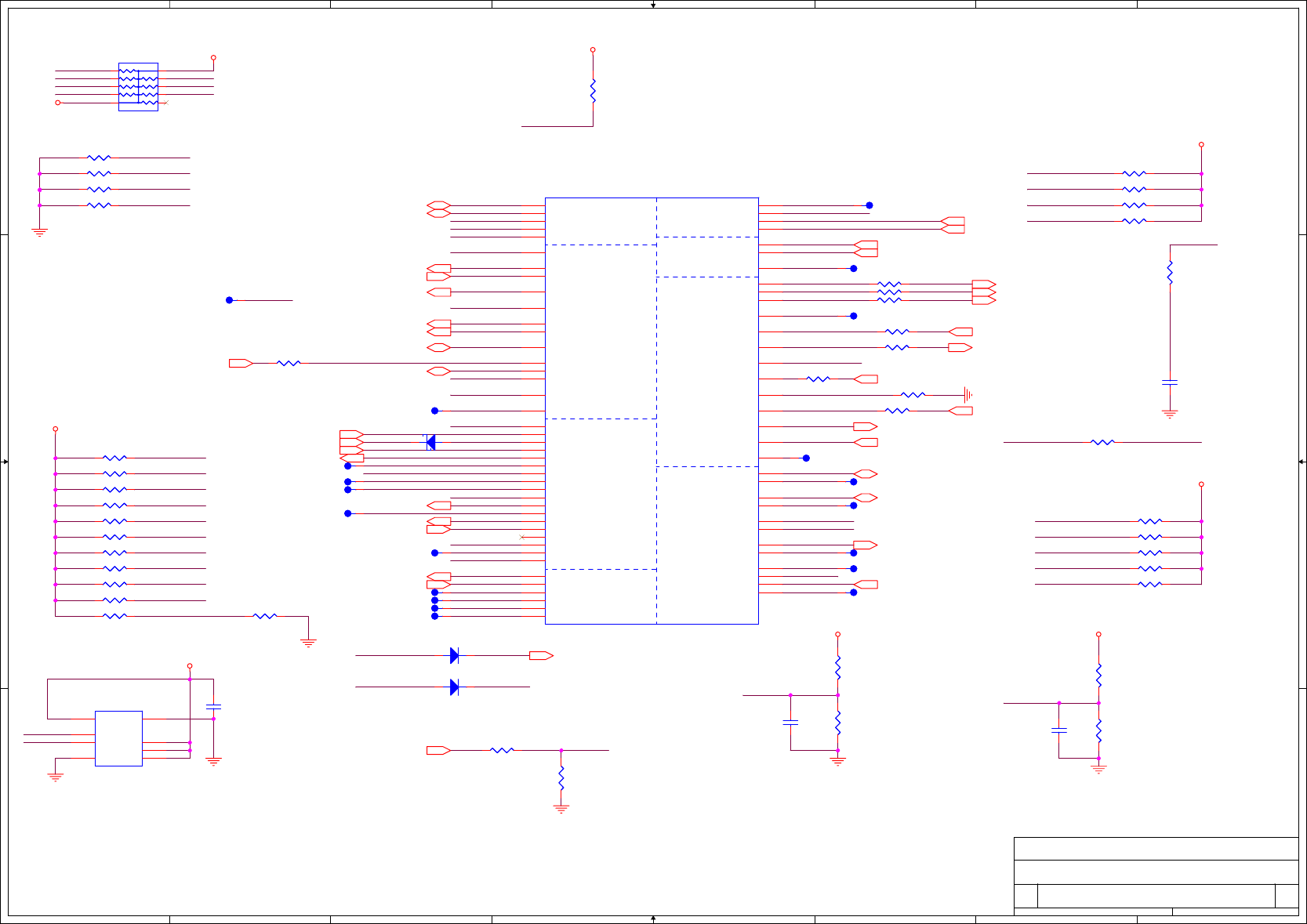Click the no-connect X on the central IC pin
Image resolution: width=1307 pixels, height=924 pixels.
522,537
